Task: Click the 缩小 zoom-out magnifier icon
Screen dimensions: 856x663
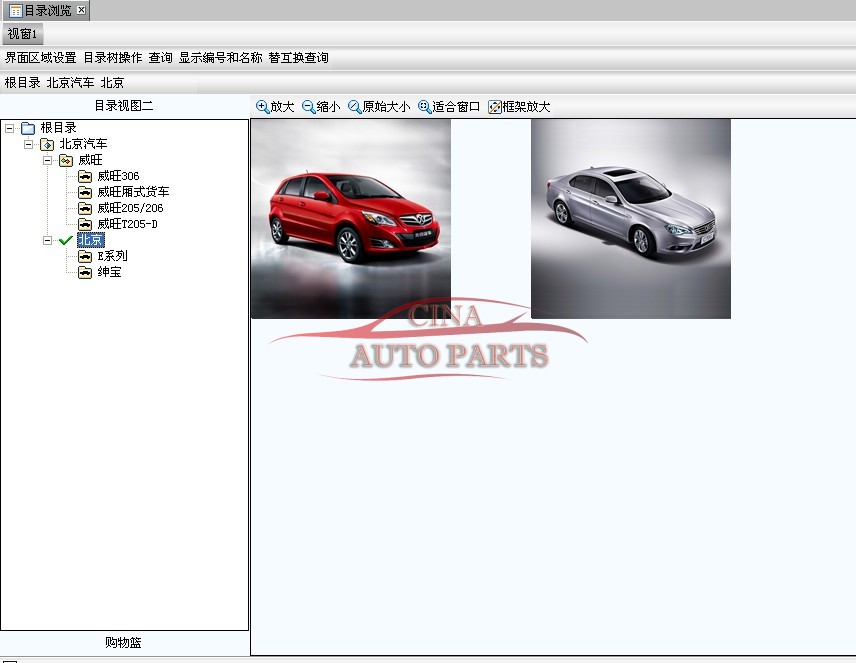Action: click(x=309, y=107)
